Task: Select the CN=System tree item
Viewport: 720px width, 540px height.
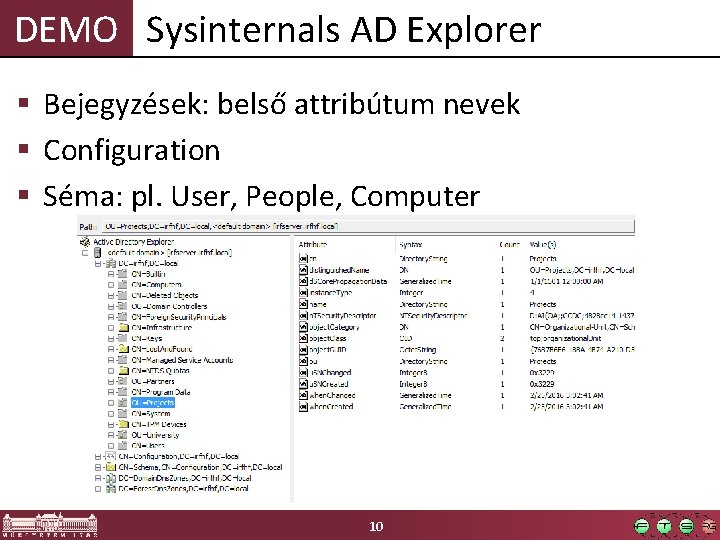Action: coord(151,414)
